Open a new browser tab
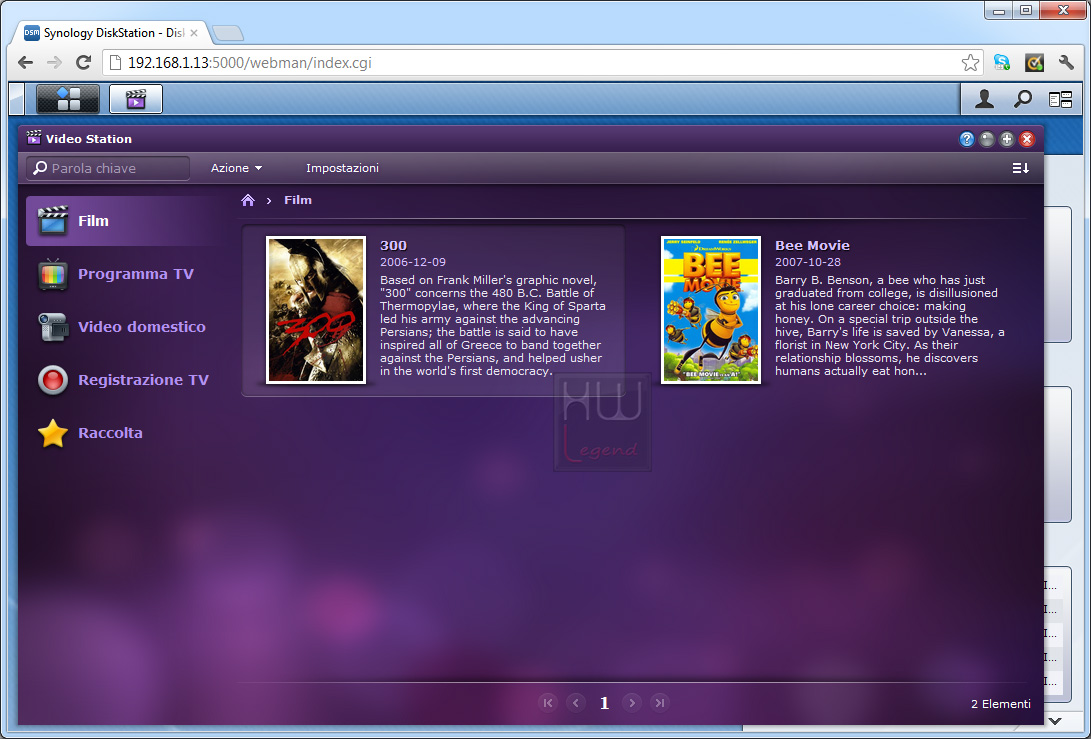The height and width of the screenshot is (739, 1091). pos(227,33)
